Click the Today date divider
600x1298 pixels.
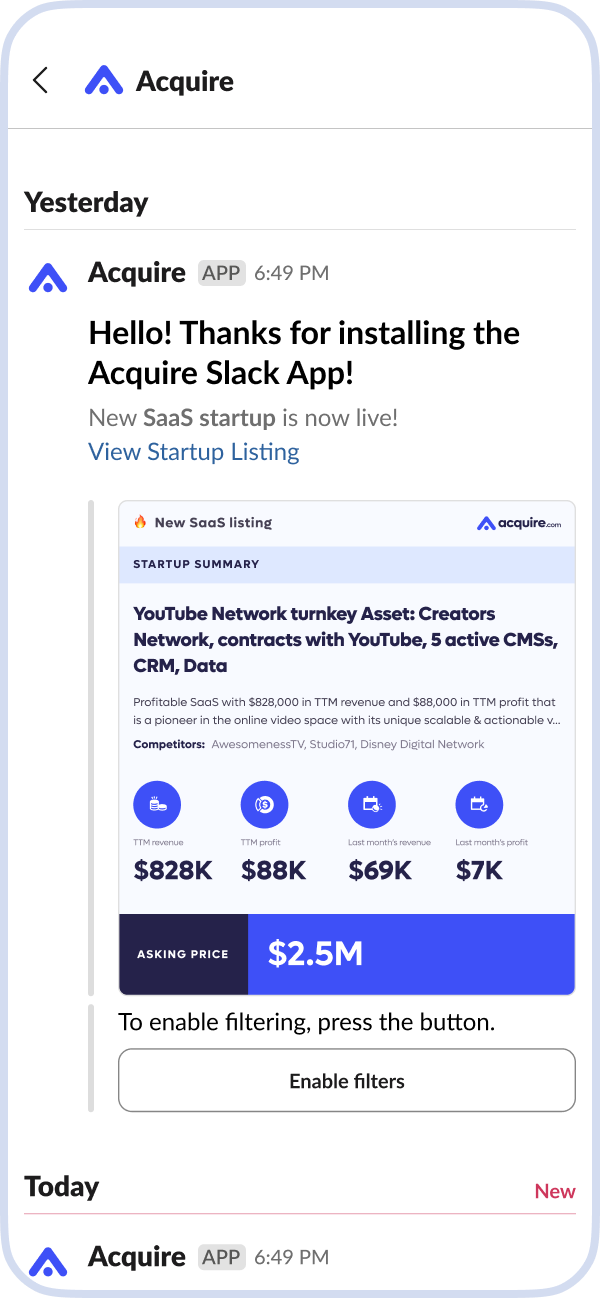(x=61, y=1187)
